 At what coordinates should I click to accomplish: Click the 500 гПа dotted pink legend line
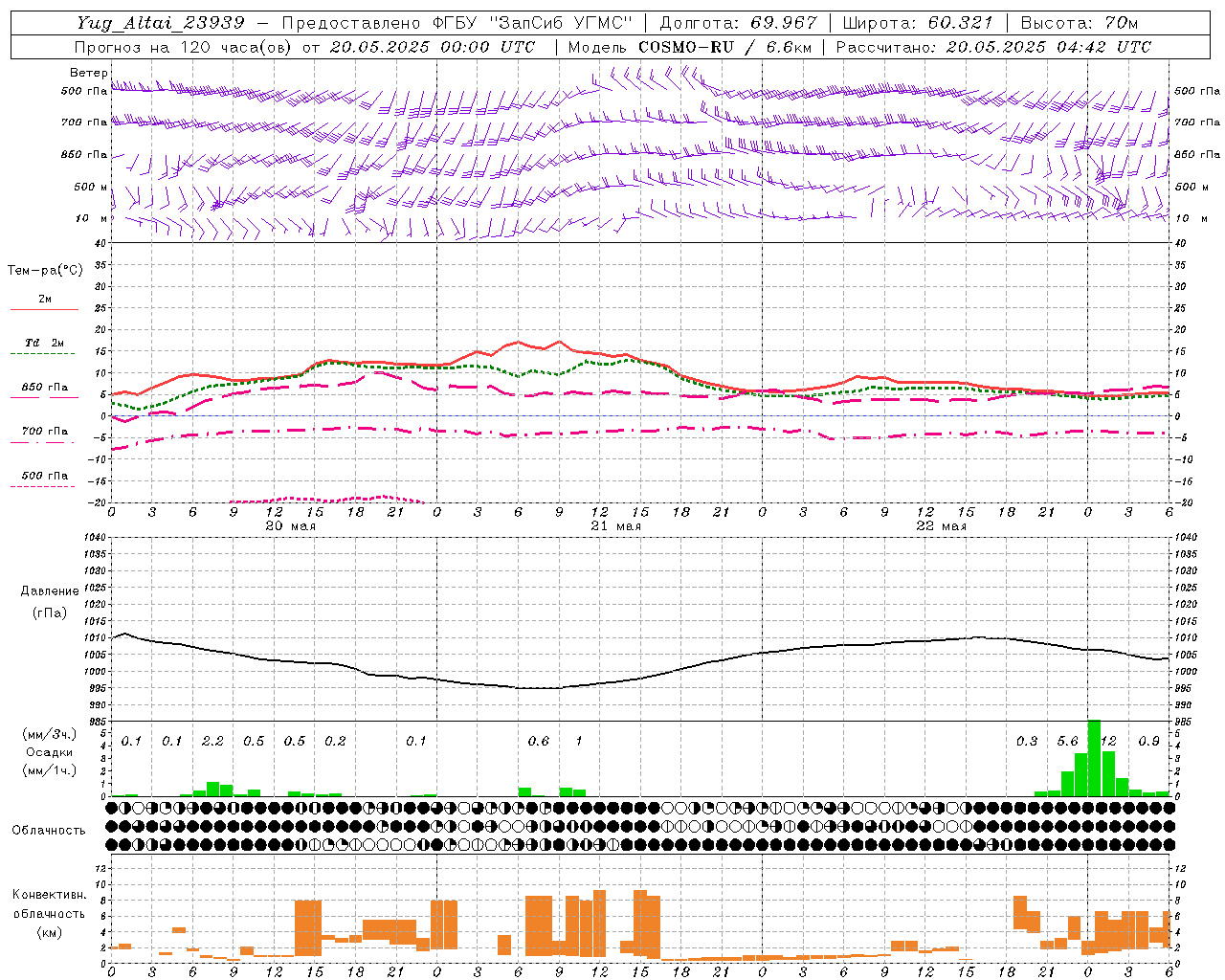42,486
